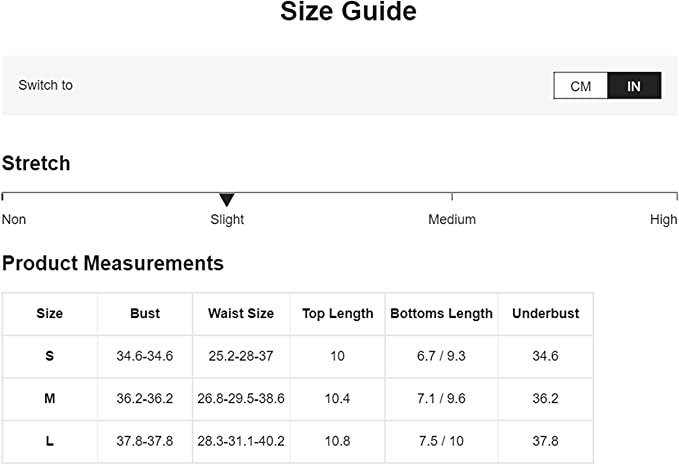This screenshot has width=679, height=465.
Task: Click the Size Guide heading
Action: (348, 13)
